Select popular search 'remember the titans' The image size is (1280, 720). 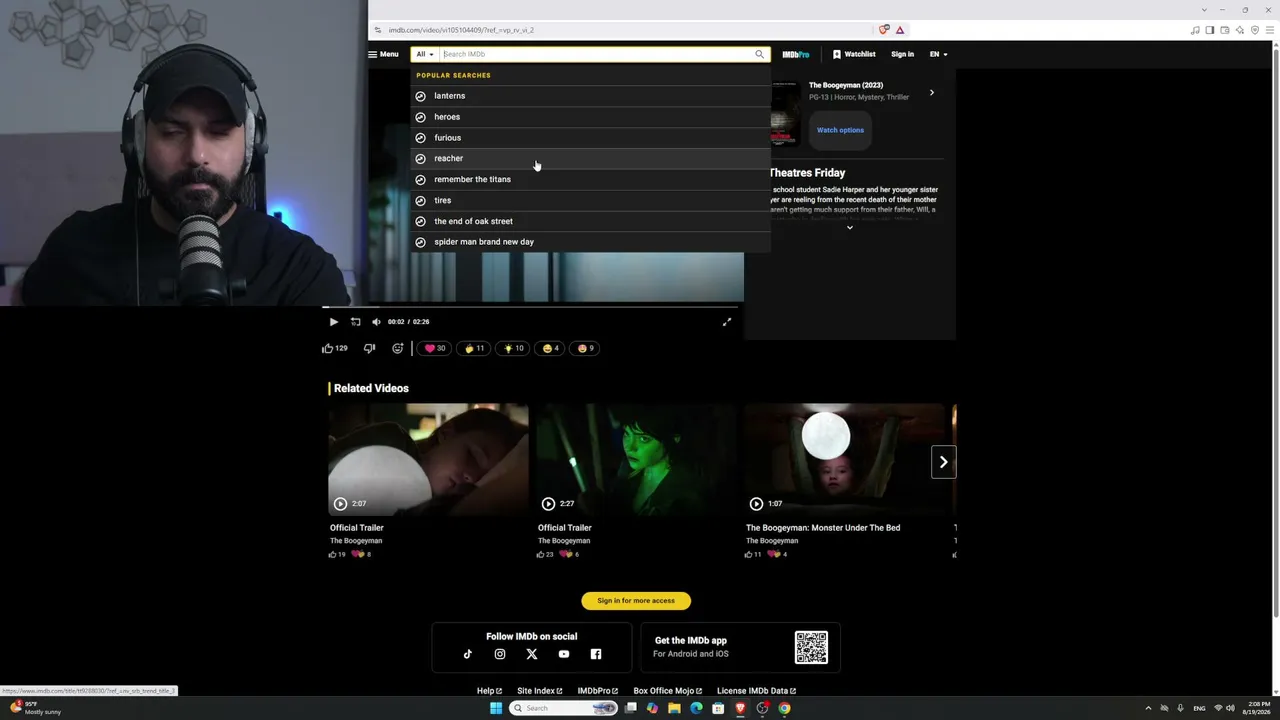pos(591,179)
